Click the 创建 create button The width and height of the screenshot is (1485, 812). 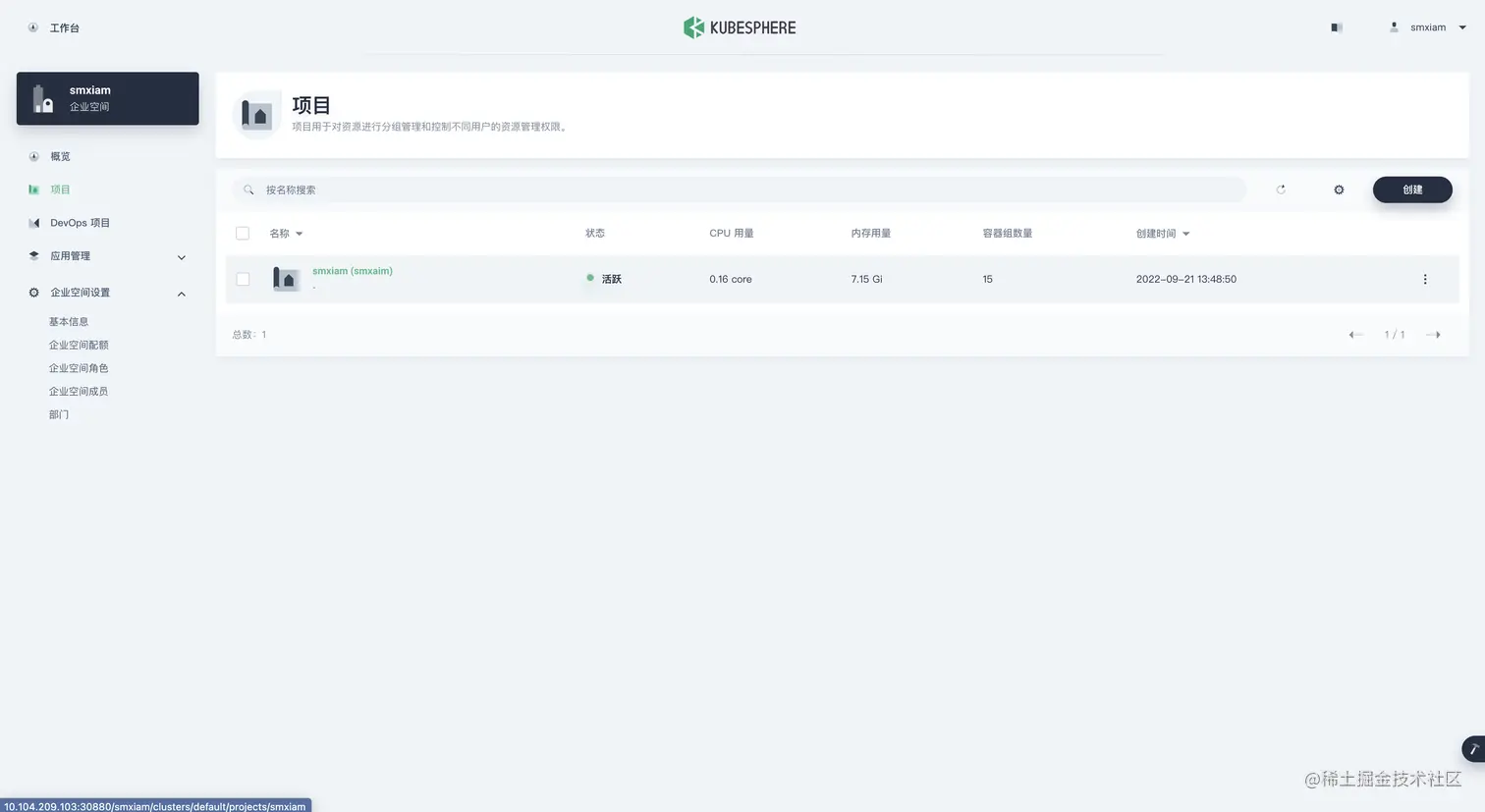coord(1412,189)
